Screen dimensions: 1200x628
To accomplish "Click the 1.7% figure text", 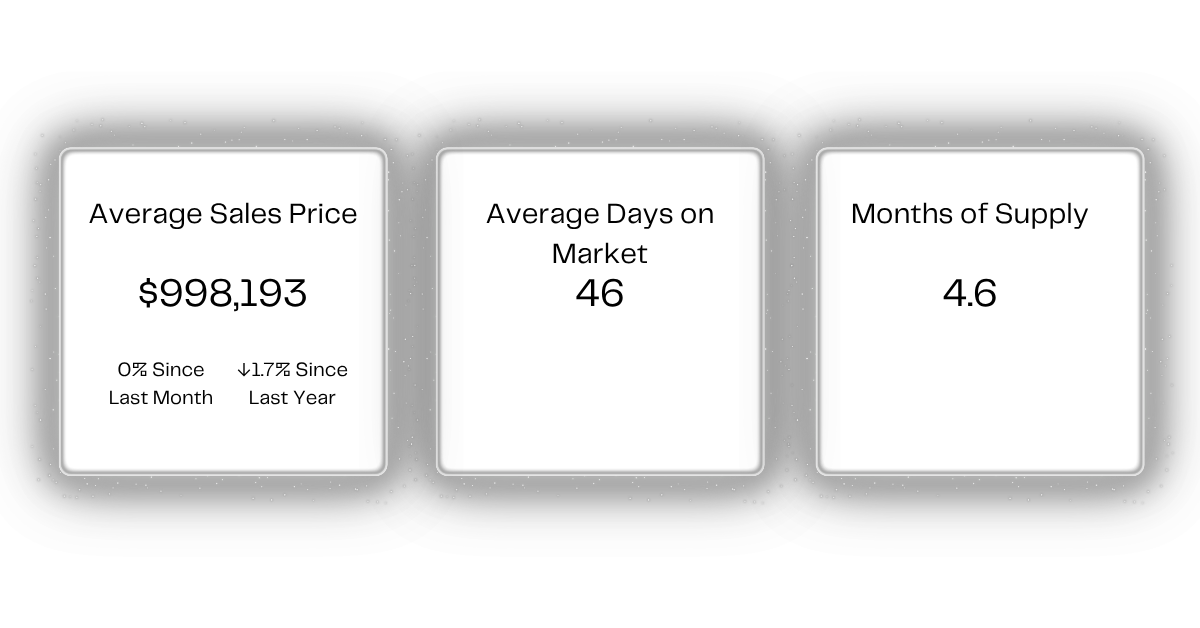I will click(270, 370).
